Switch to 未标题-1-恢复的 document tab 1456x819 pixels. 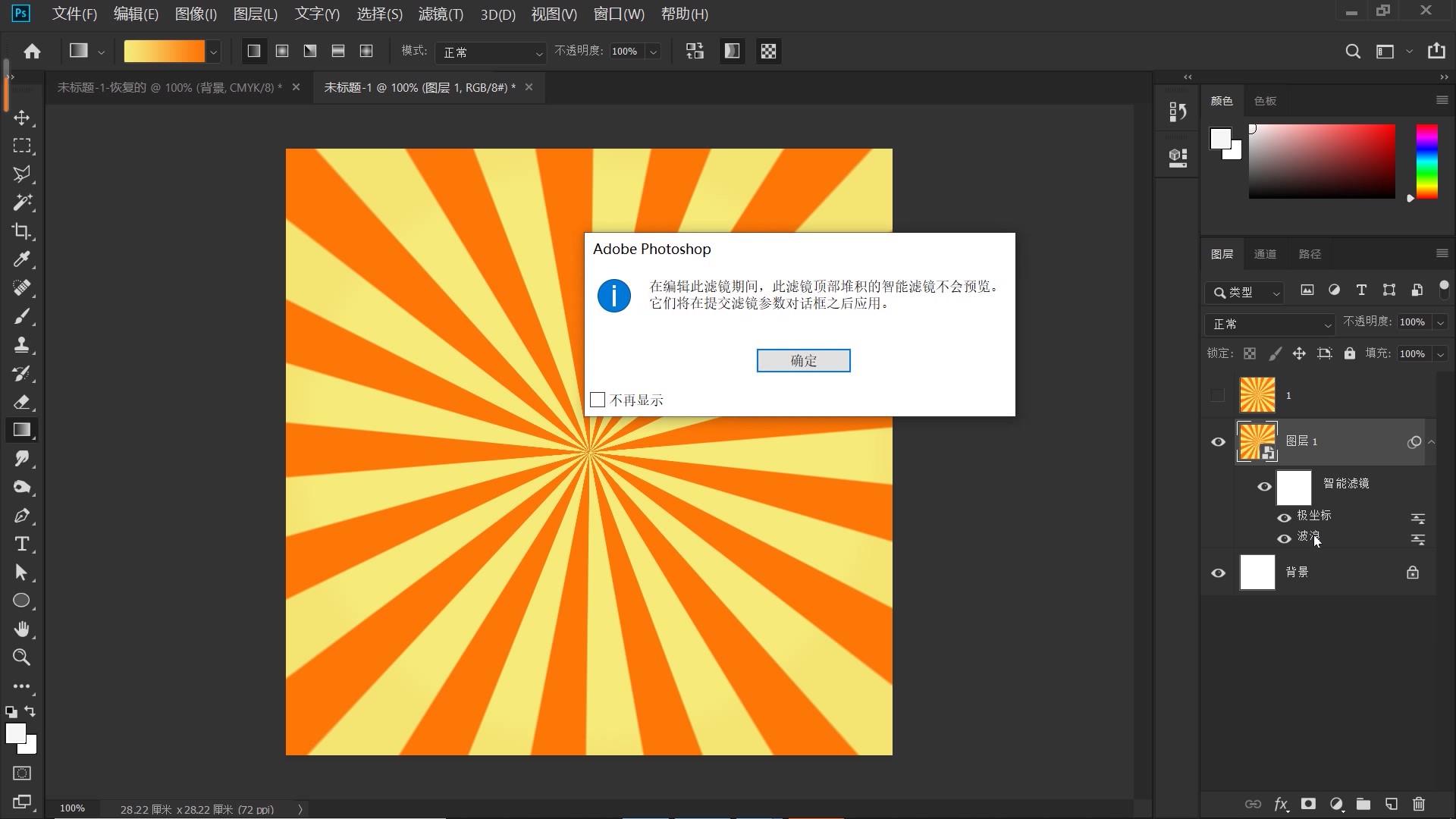click(x=168, y=87)
